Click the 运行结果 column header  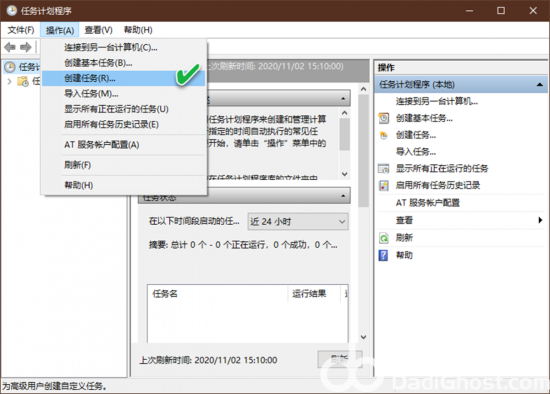click(314, 294)
